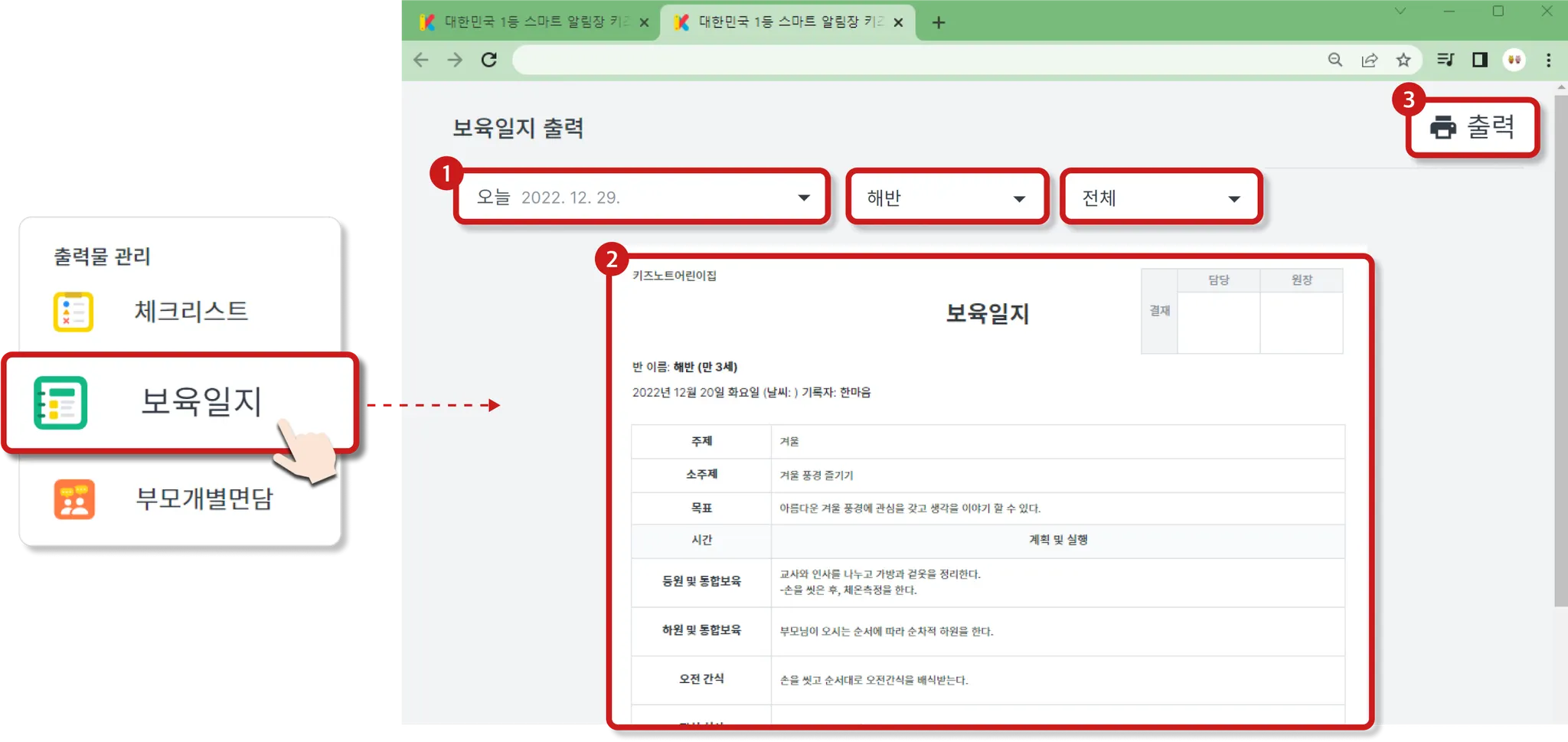Bookmark this page with the star icon
Image resolution: width=1568 pixels, height=742 pixels.
coord(1403,60)
